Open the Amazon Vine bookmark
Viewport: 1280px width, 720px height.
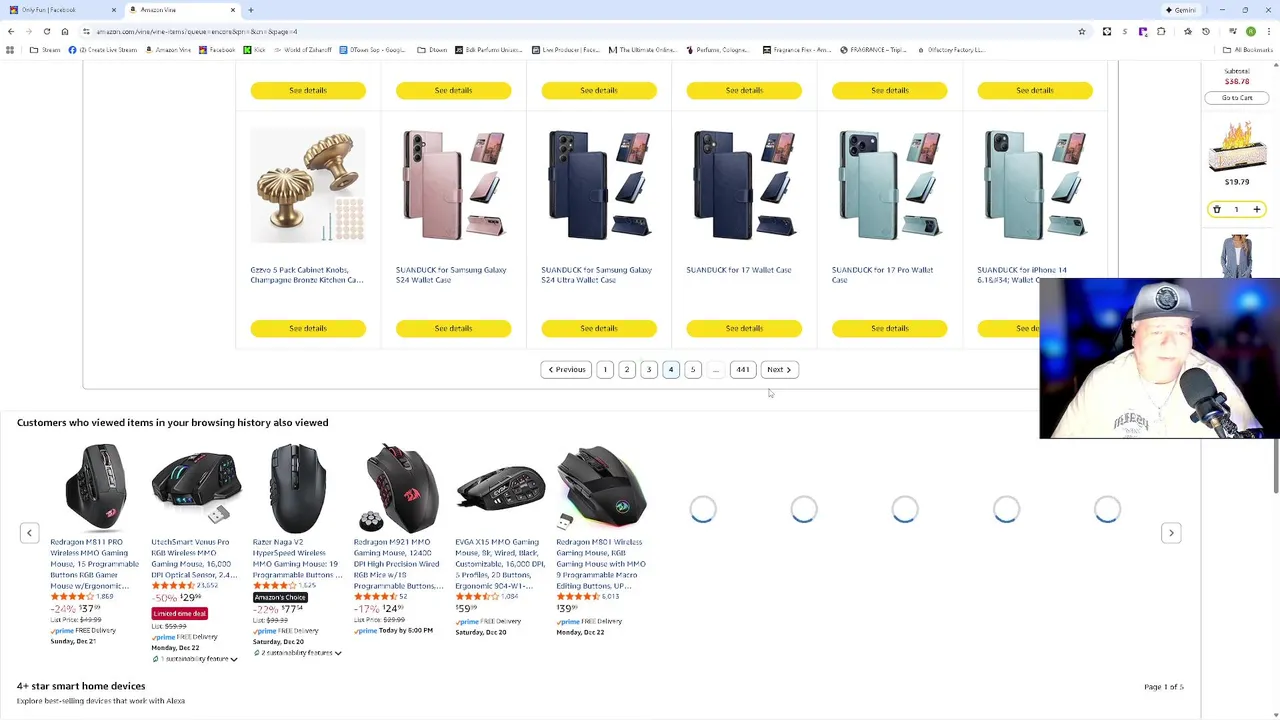pos(167,49)
